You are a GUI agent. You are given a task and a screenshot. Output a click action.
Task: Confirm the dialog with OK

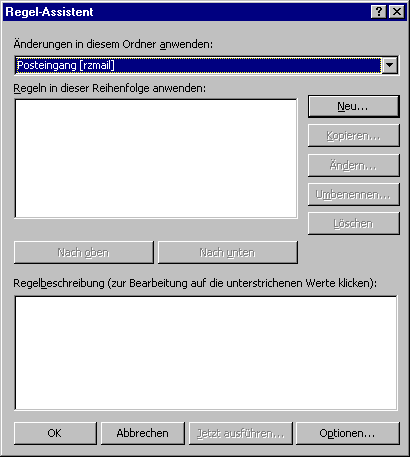coord(55,433)
